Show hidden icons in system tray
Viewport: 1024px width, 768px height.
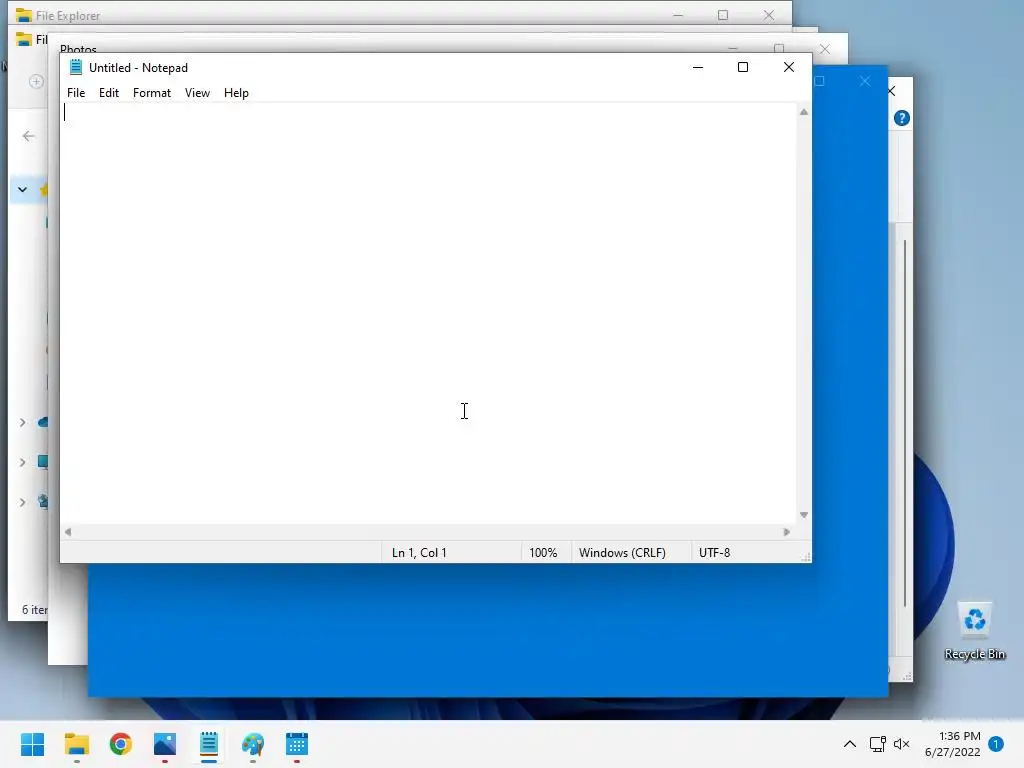point(850,744)
